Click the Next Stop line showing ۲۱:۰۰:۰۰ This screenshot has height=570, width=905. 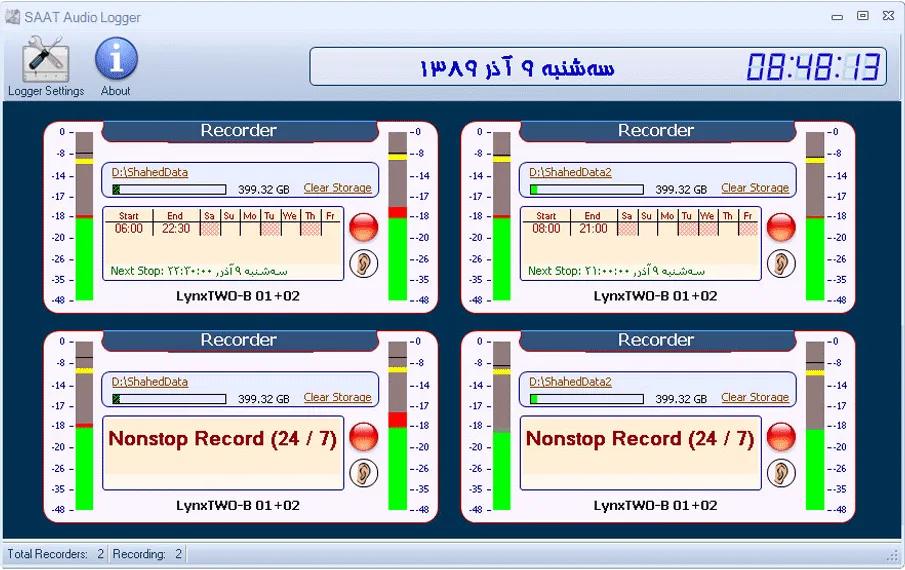click(x=616, y=271)
